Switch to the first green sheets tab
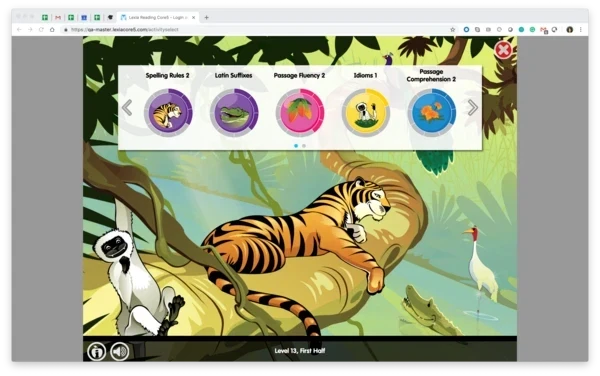The image size is (600, 376). coord(45,17)
